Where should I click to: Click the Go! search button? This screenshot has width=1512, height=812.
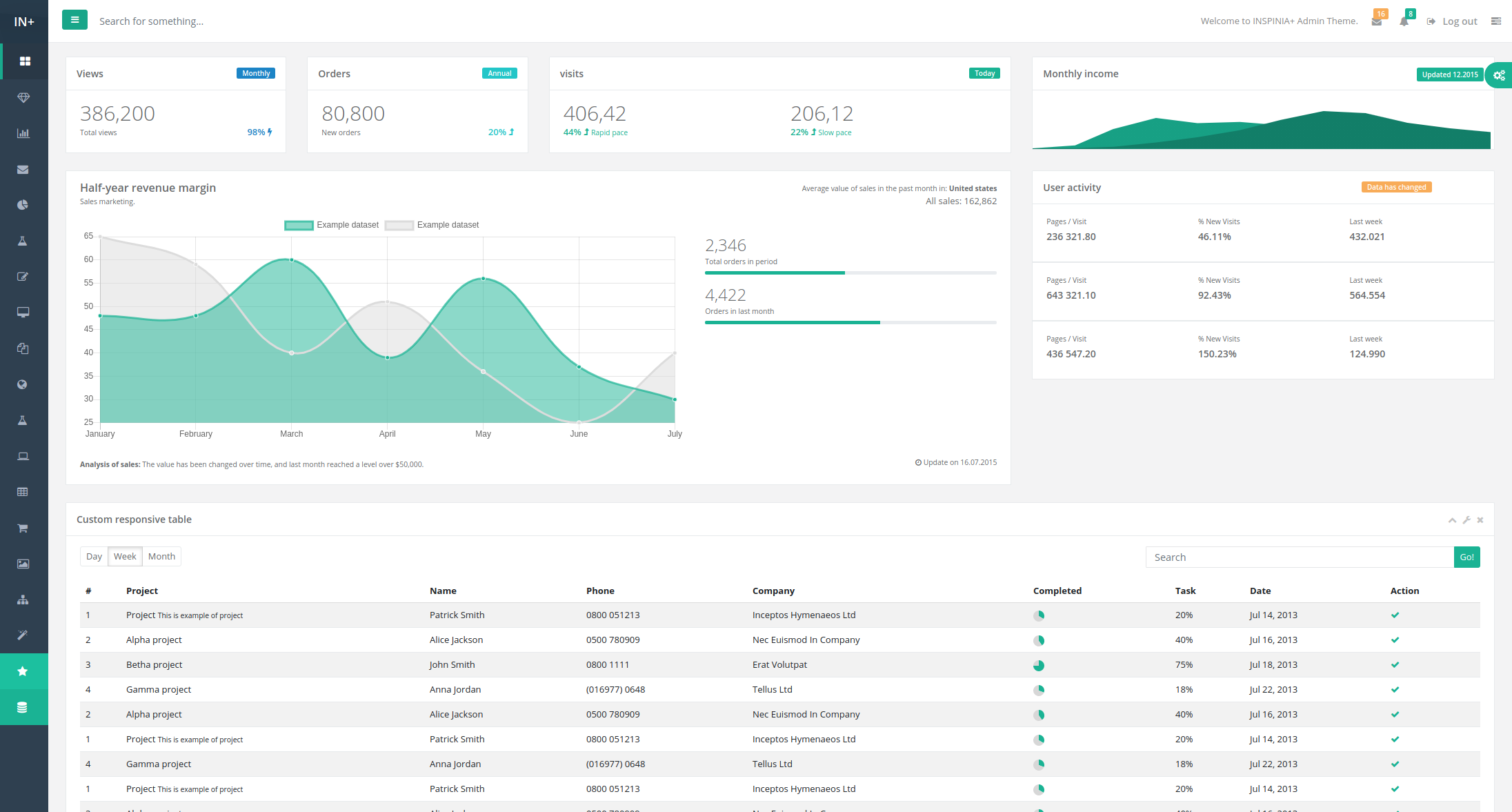tap(1466, 557)
